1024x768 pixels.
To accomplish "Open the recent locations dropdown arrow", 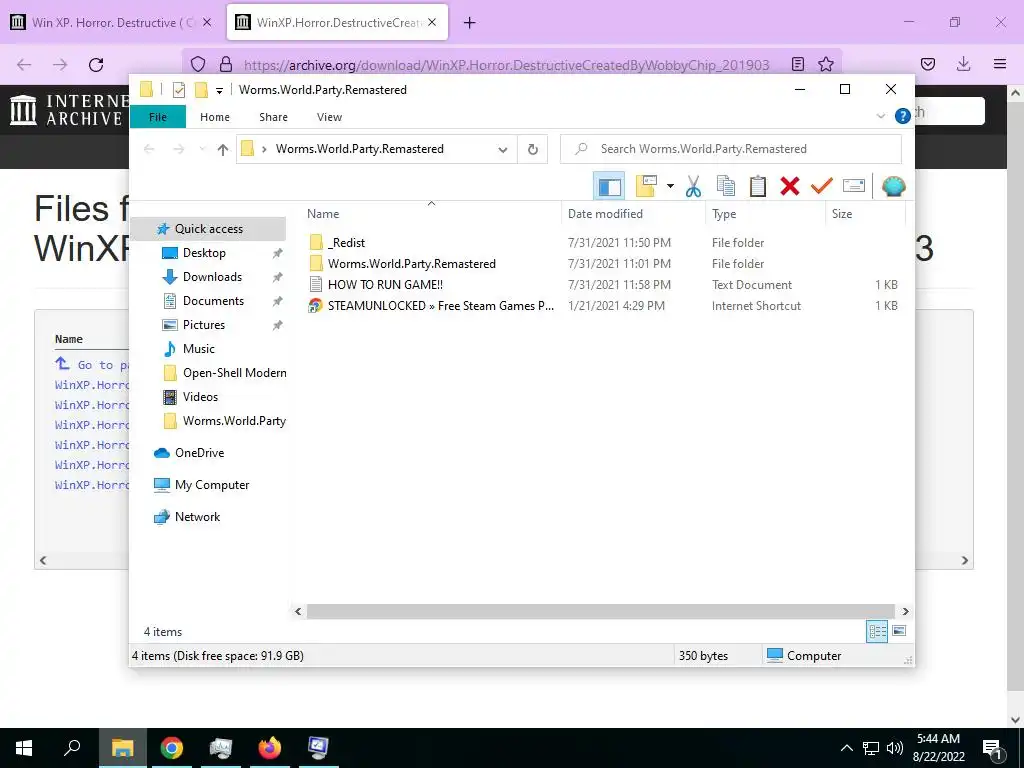I will point(202,150).
